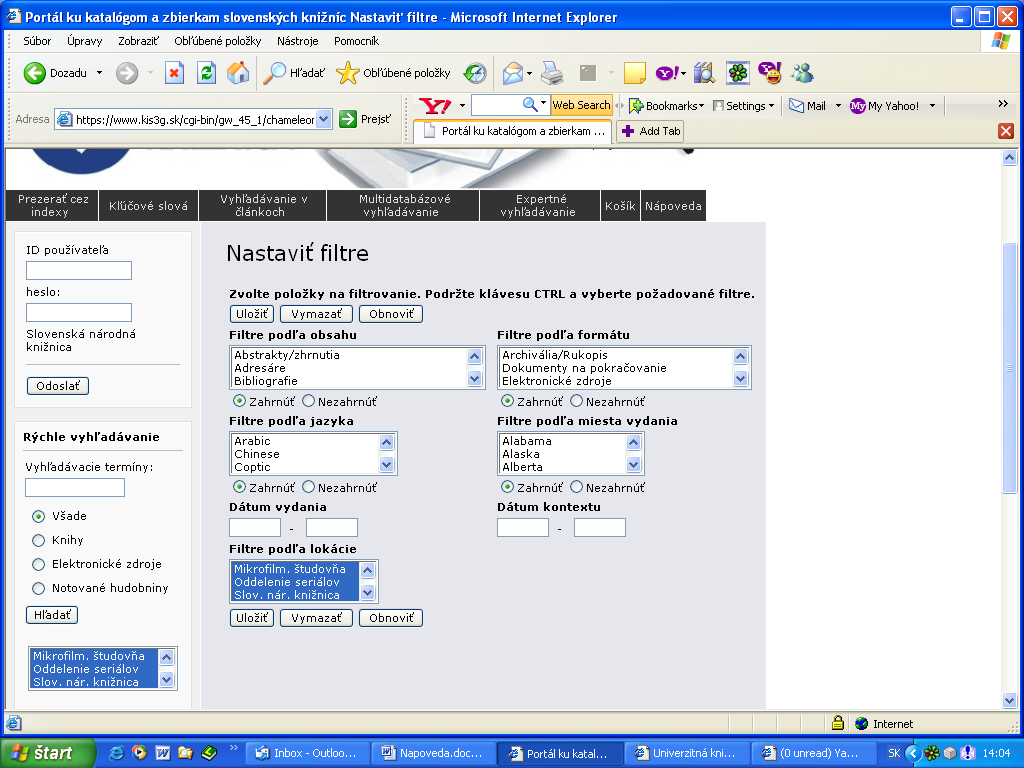Open the Mail envelope toolbar icon
Screen dimensions: 1024x768
click(514, 73)
